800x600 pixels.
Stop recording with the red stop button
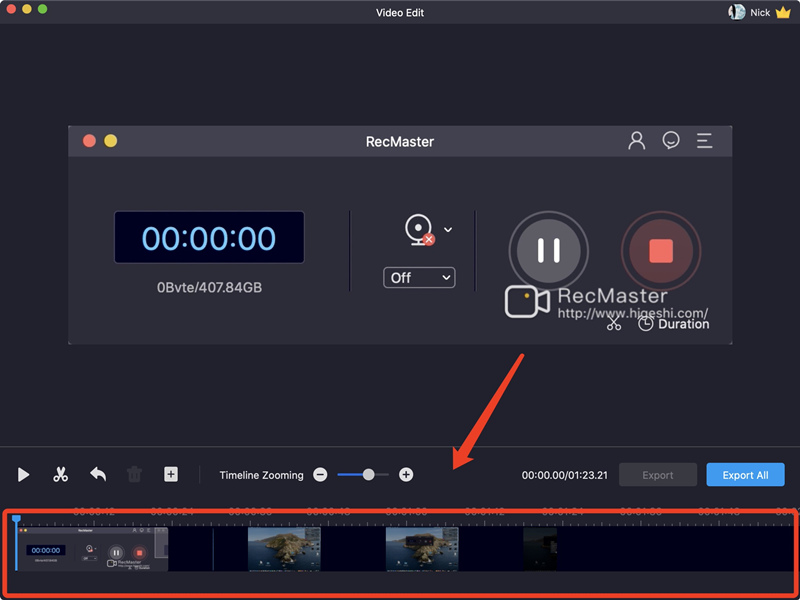pyautogui.click(x=661, y=251)
